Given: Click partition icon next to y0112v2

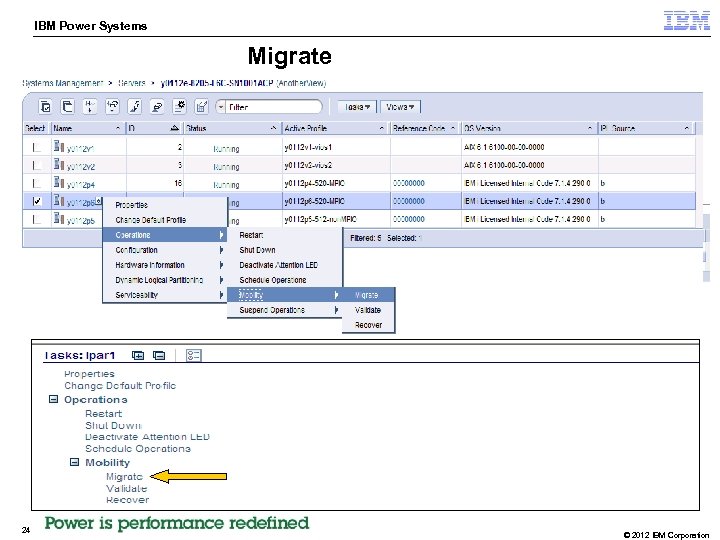Looking at the screenshot, I should click(x=59, y=164).
